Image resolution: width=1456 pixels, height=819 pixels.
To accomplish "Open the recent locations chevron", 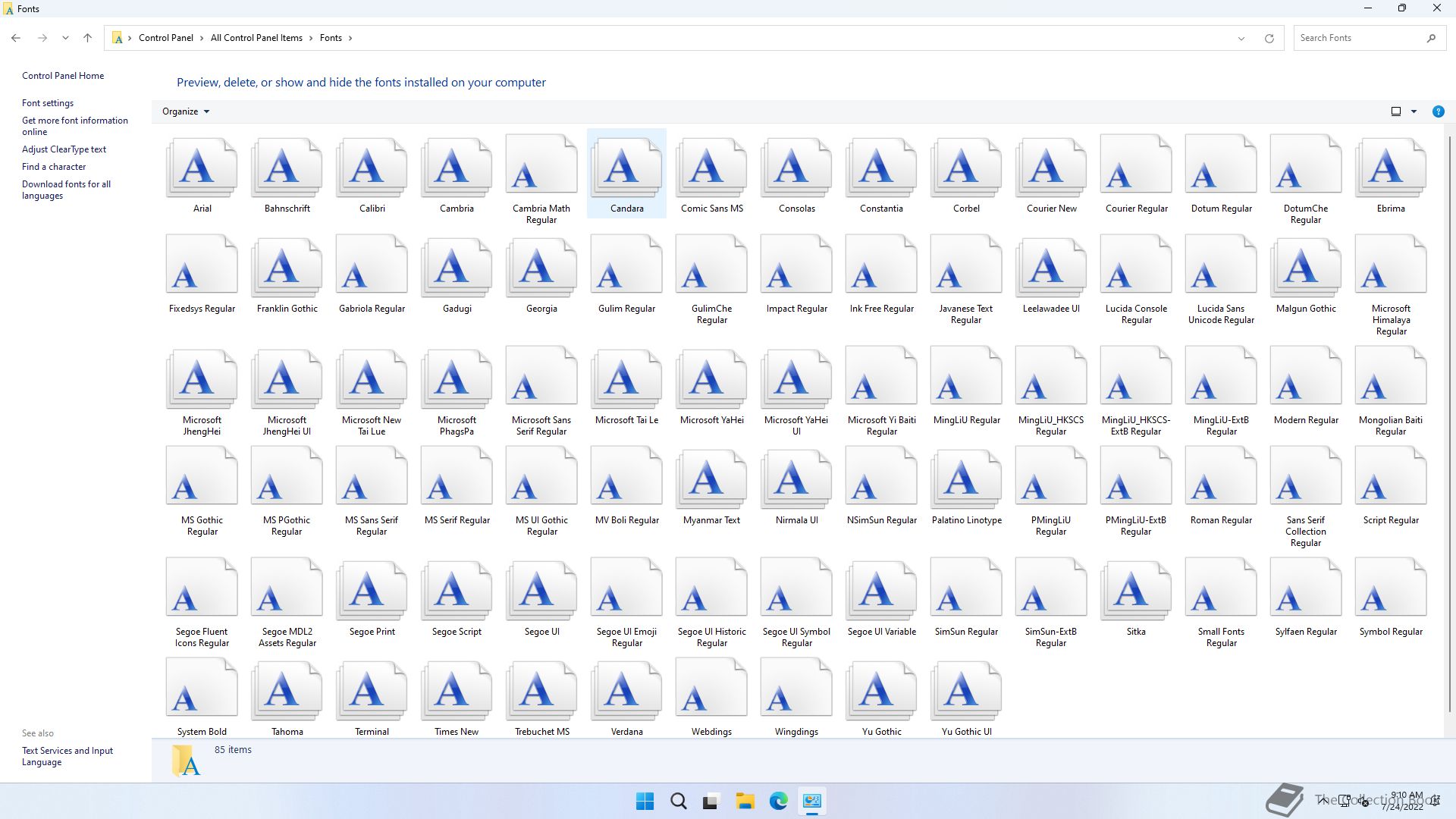I will point(65,38).
